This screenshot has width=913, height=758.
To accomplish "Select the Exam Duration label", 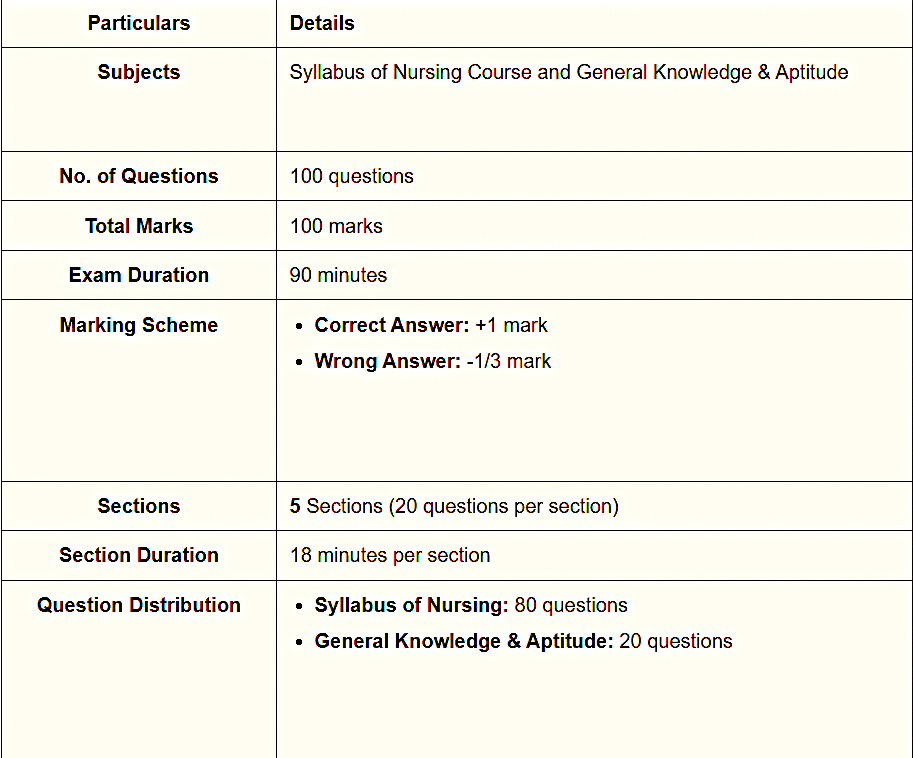I will (x=138, y=275).
